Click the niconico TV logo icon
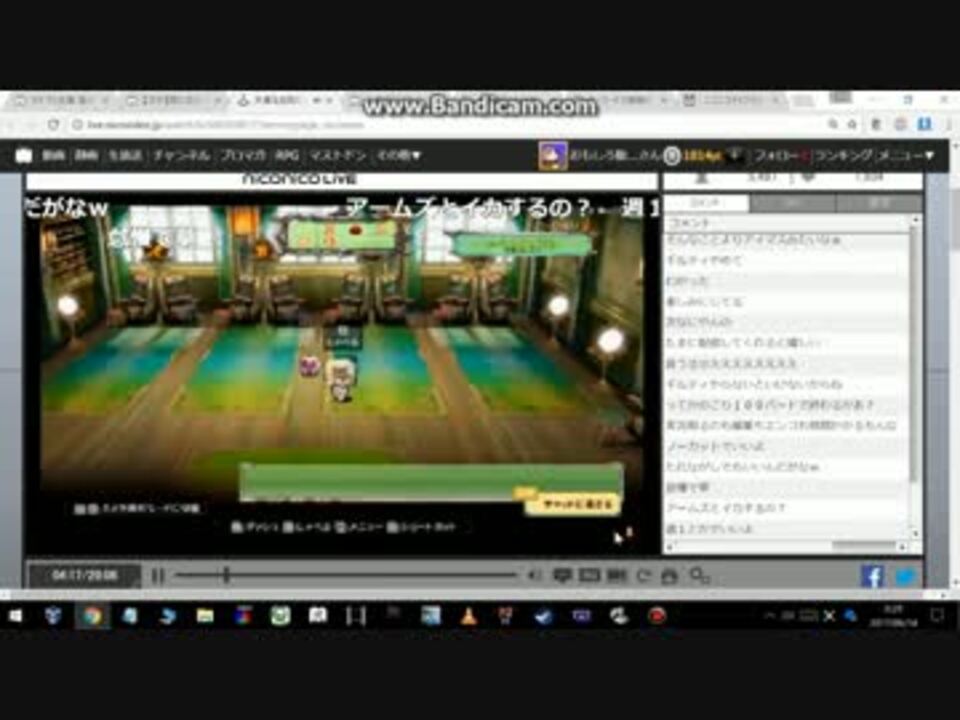This screenshot has width=960, height=720. pos(23,156)
